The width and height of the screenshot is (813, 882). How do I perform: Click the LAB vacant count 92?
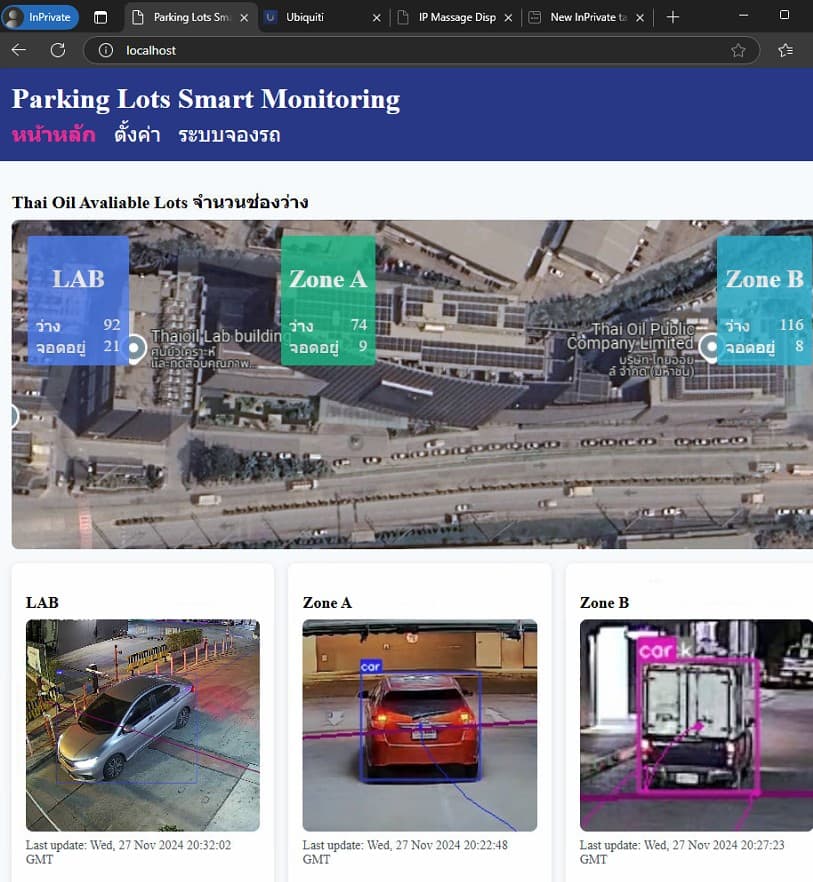[111, 325]
